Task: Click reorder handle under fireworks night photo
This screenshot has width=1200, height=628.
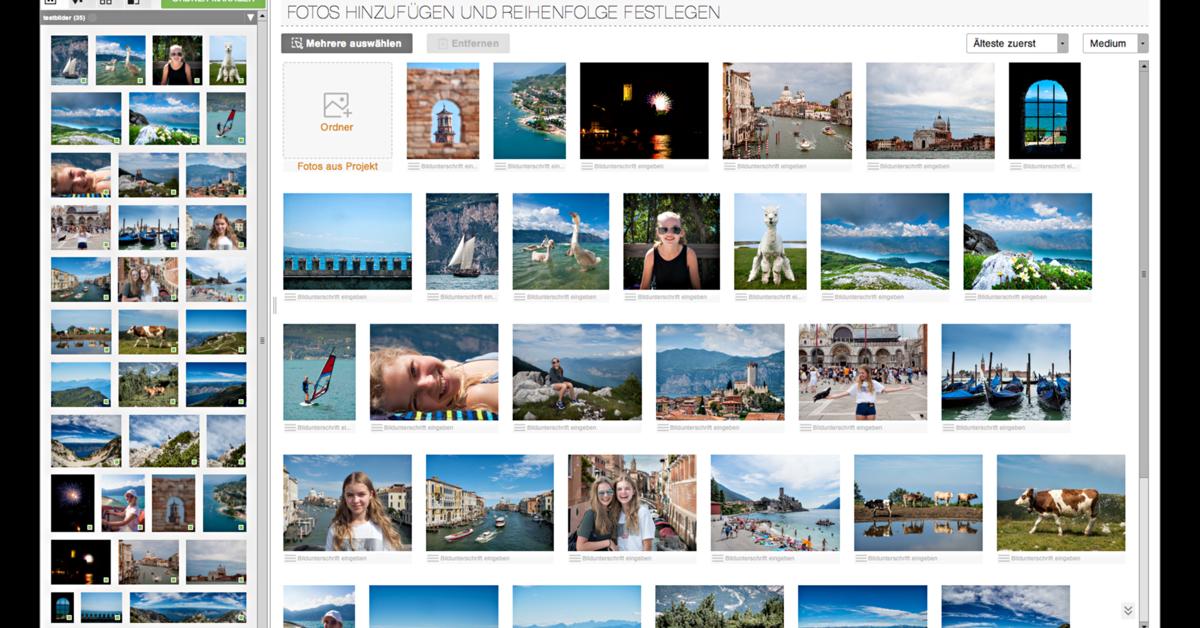Action: point(586,166)
